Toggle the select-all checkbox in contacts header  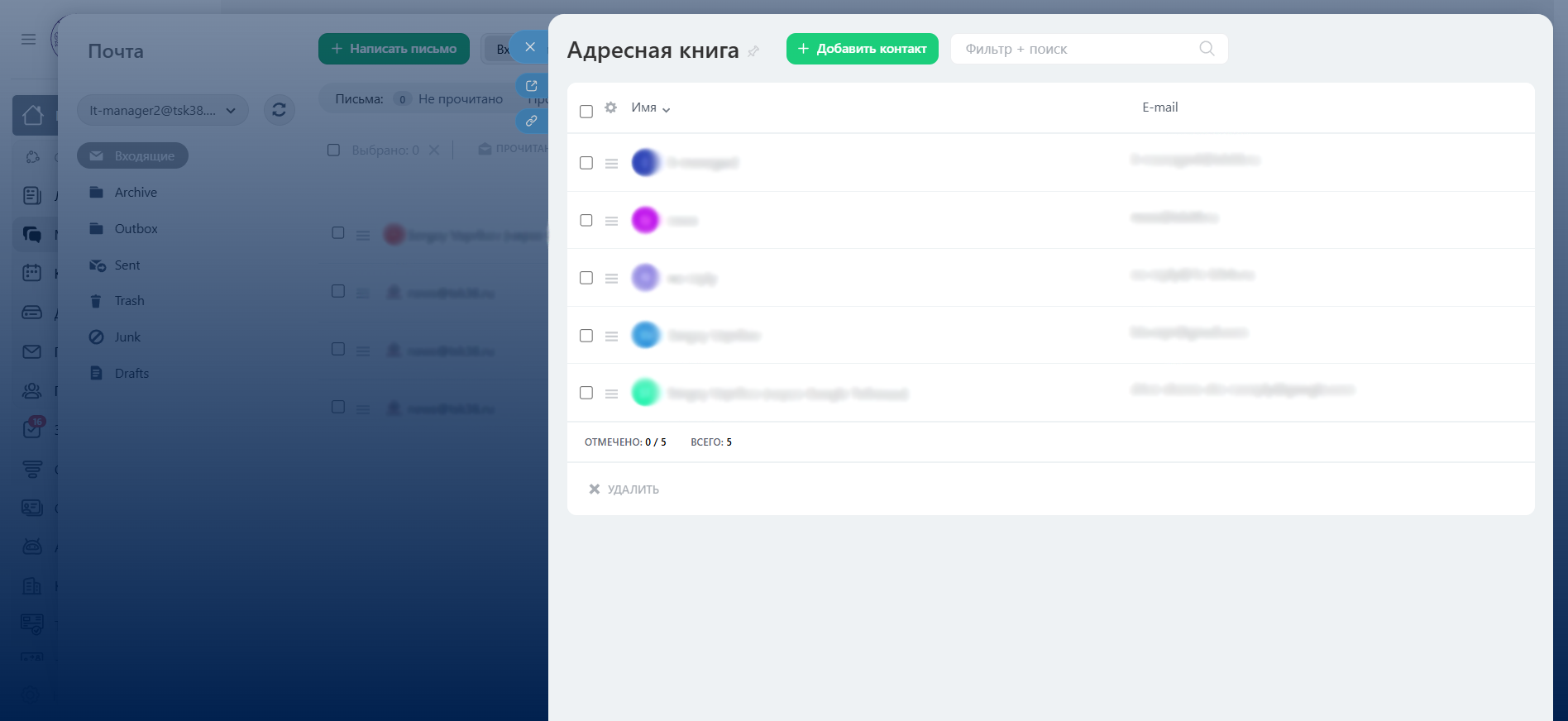[x=586, y=112]
